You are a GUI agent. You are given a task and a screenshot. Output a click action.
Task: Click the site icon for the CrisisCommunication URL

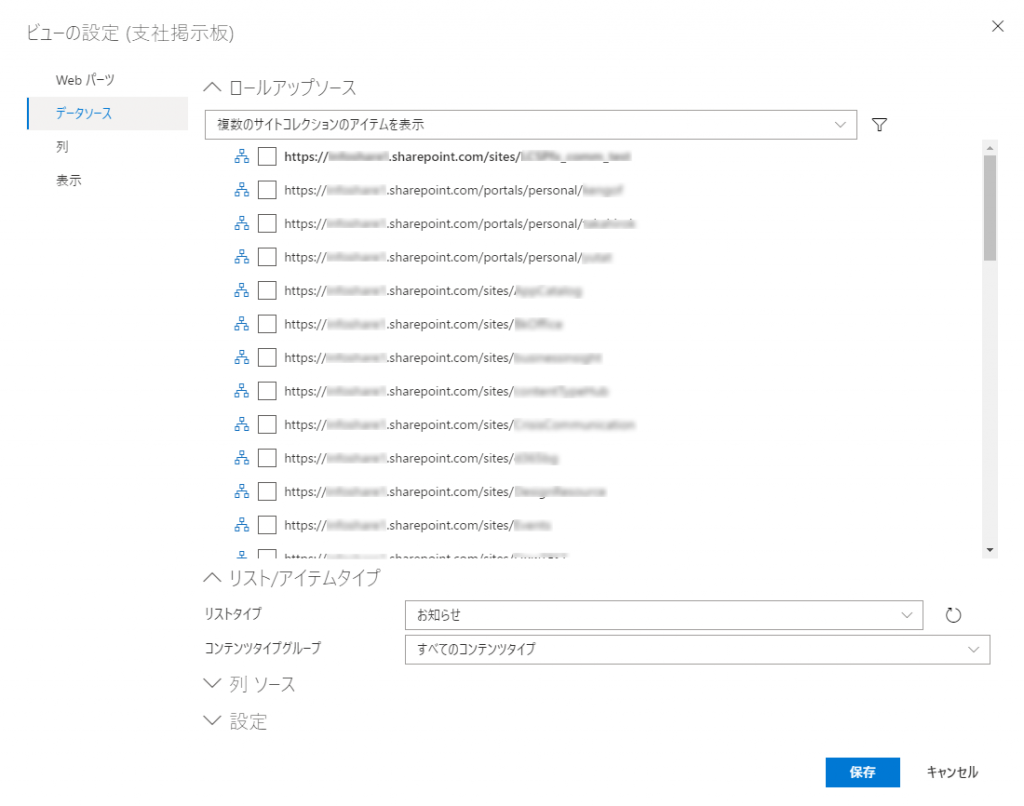click(x=241, y=425)
